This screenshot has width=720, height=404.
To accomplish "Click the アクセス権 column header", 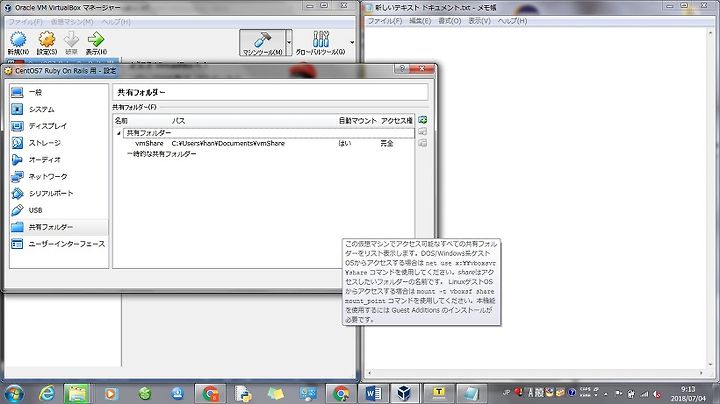I will point(396,121).
